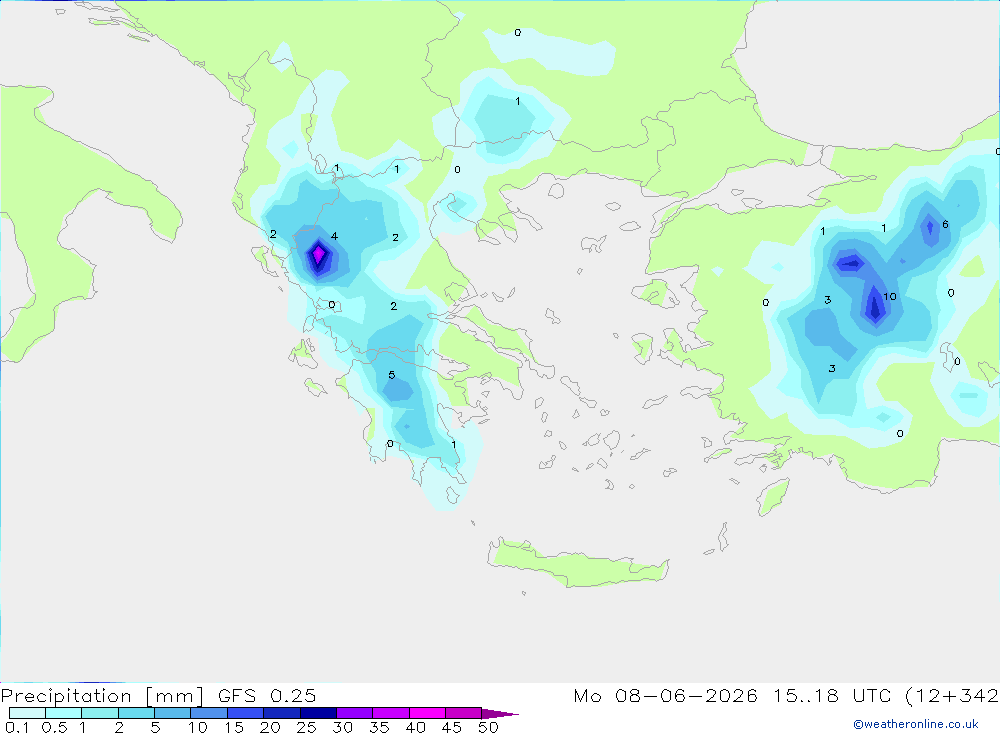Select the legend swatch between 10 and 15

tap(209, 713)
